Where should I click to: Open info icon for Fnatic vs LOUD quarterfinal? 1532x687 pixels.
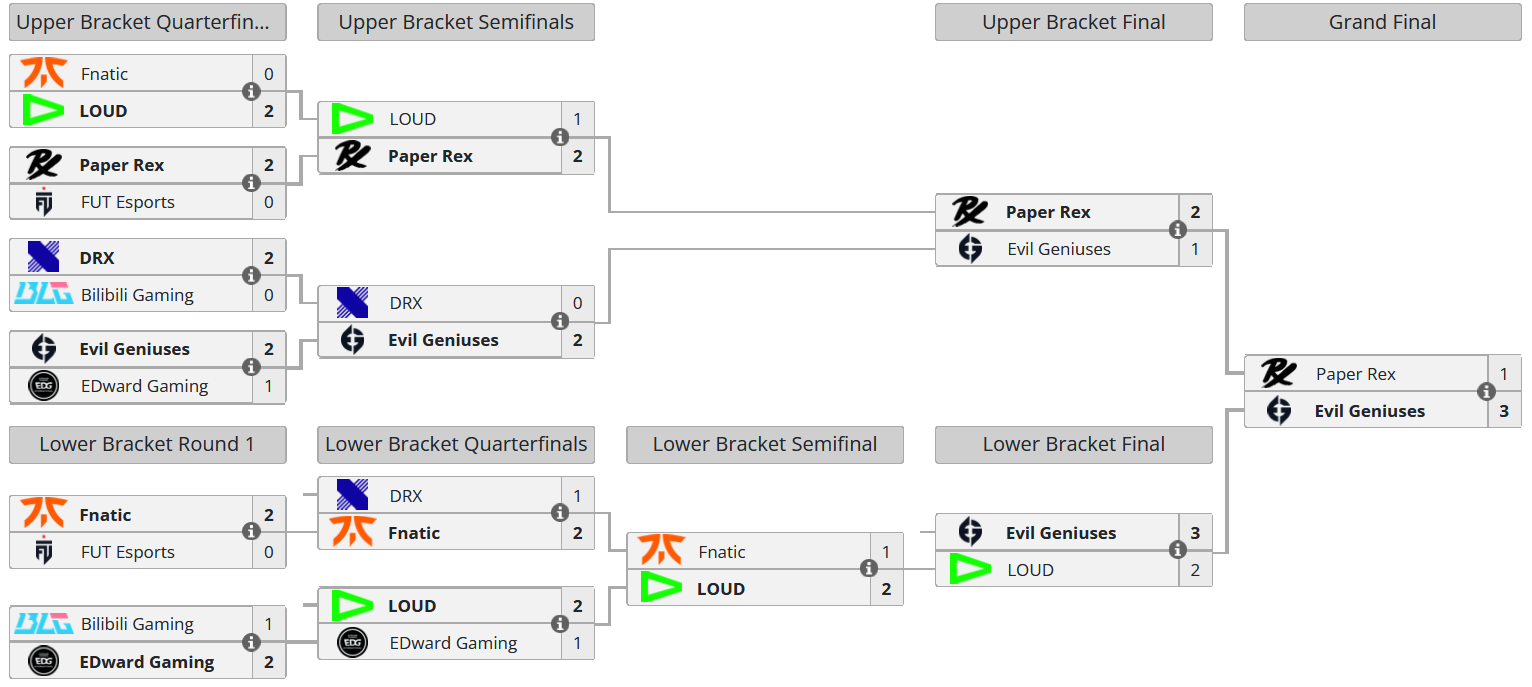(x=251, y=92)
